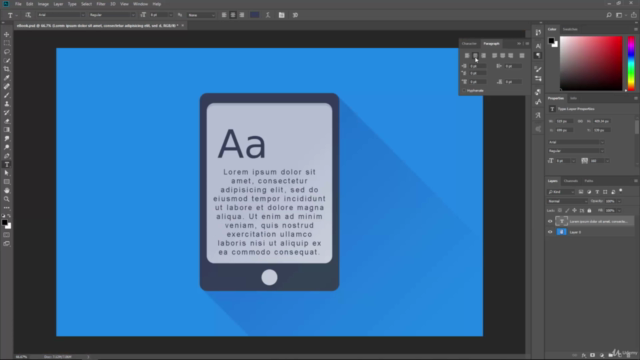This screenshot has height=360, width=640.
Task: Left align text in Paragraph panel
Action: coord(467,56)
